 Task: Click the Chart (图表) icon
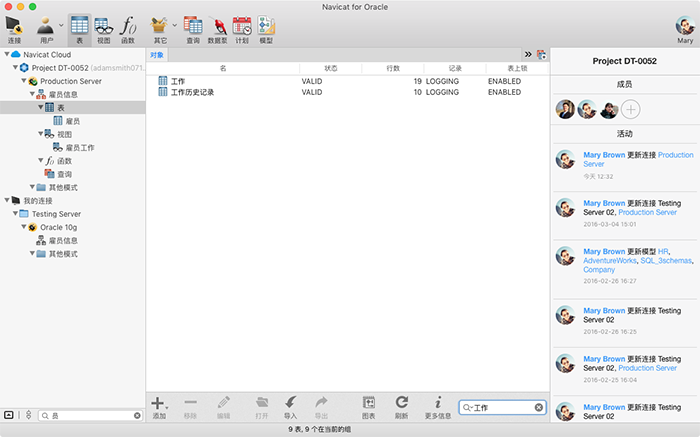368,408
